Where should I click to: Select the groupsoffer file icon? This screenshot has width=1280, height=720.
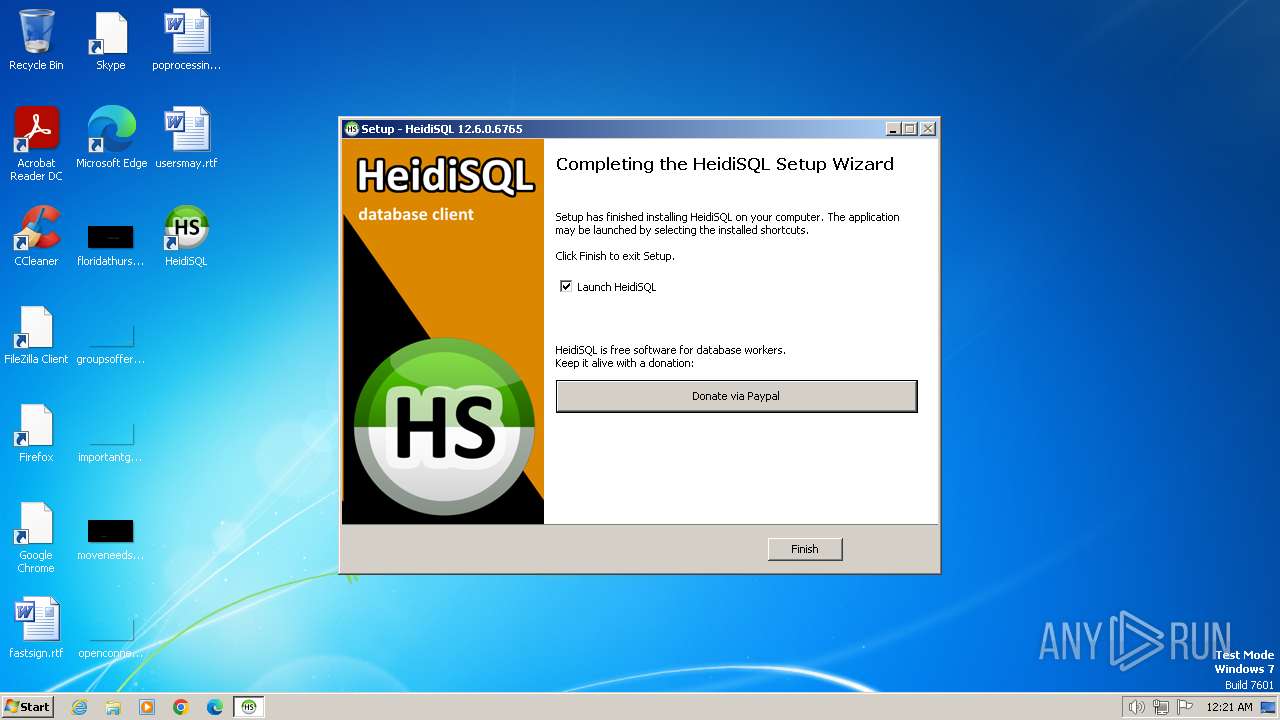point(110,343)
